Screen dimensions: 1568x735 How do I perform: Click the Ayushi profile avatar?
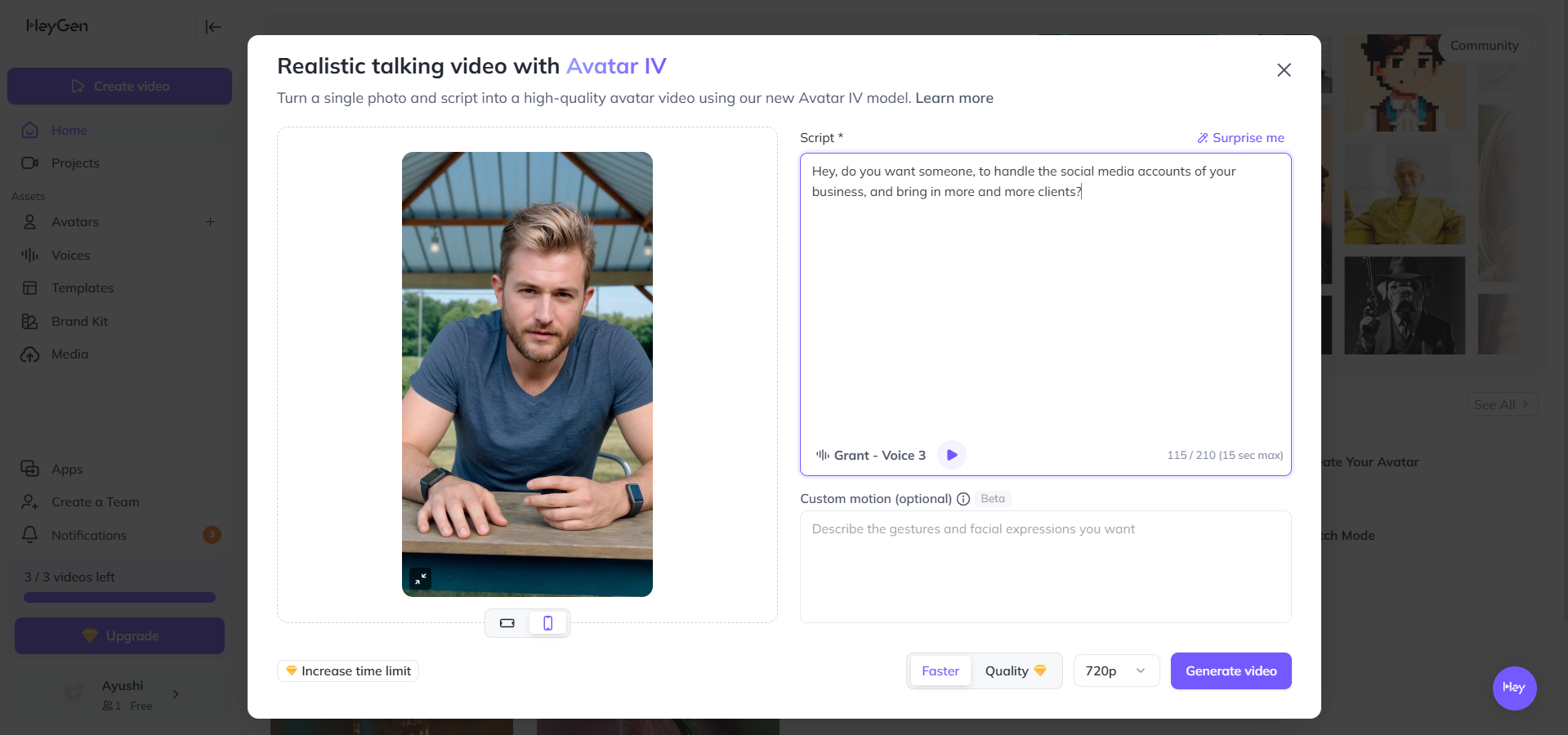(74, 694)
